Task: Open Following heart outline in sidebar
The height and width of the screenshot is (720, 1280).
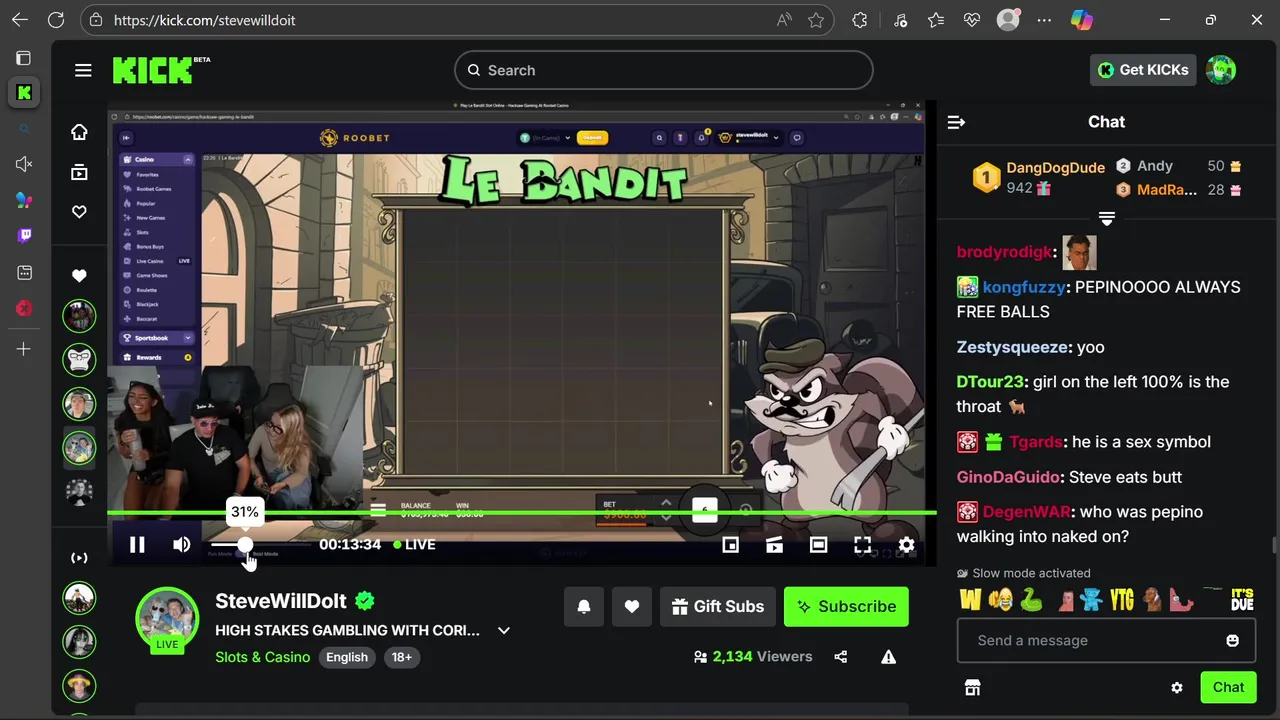Action: 79,212
